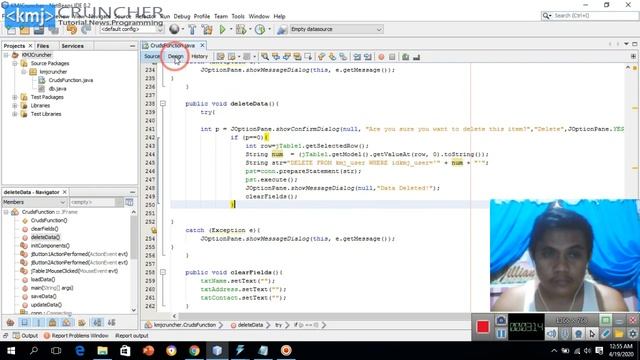Image resolution: width=640 pixels, height=360 pixels.
Task: Open the Files panel tab
Action: [x=43, y=46]
